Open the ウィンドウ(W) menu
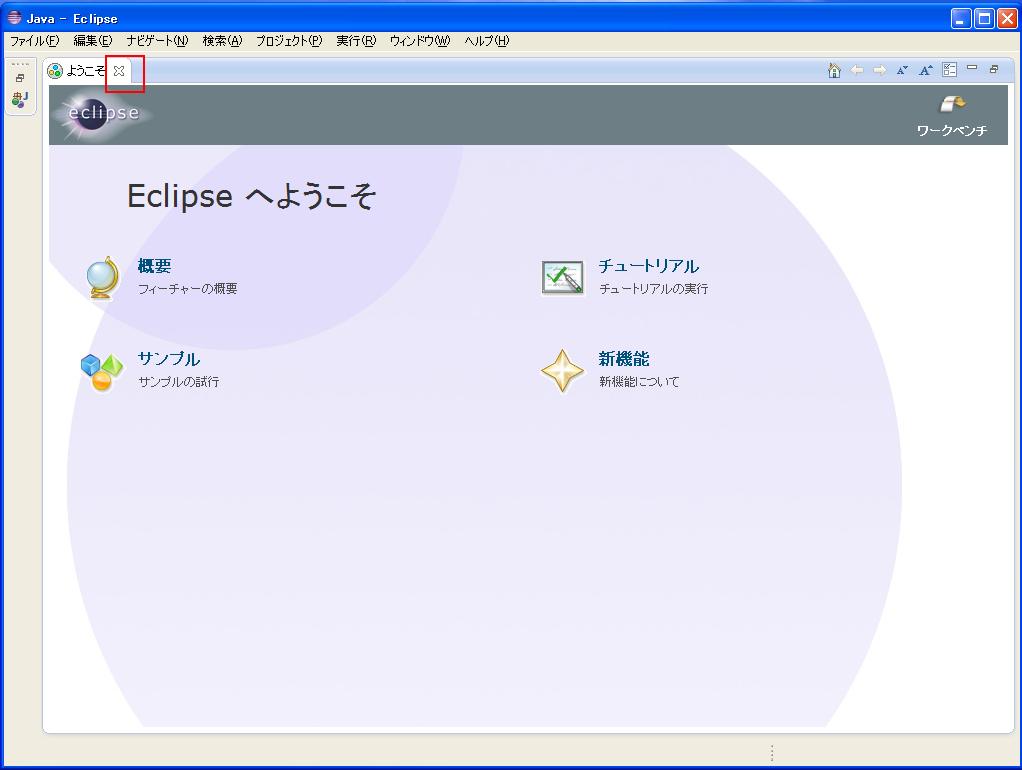This screenshot has height=770, width=1022. (x=420, y=41)
